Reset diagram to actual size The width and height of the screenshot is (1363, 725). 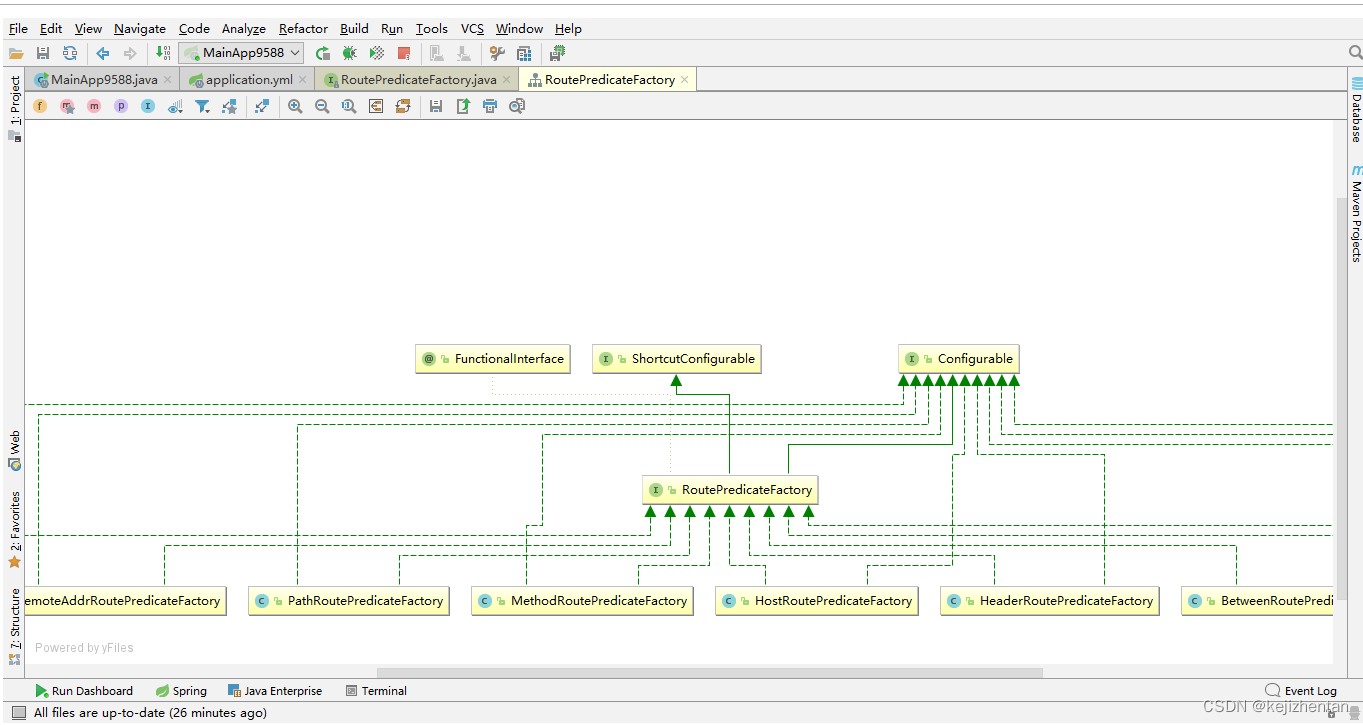pyautogui.click(x=349, y=106)
